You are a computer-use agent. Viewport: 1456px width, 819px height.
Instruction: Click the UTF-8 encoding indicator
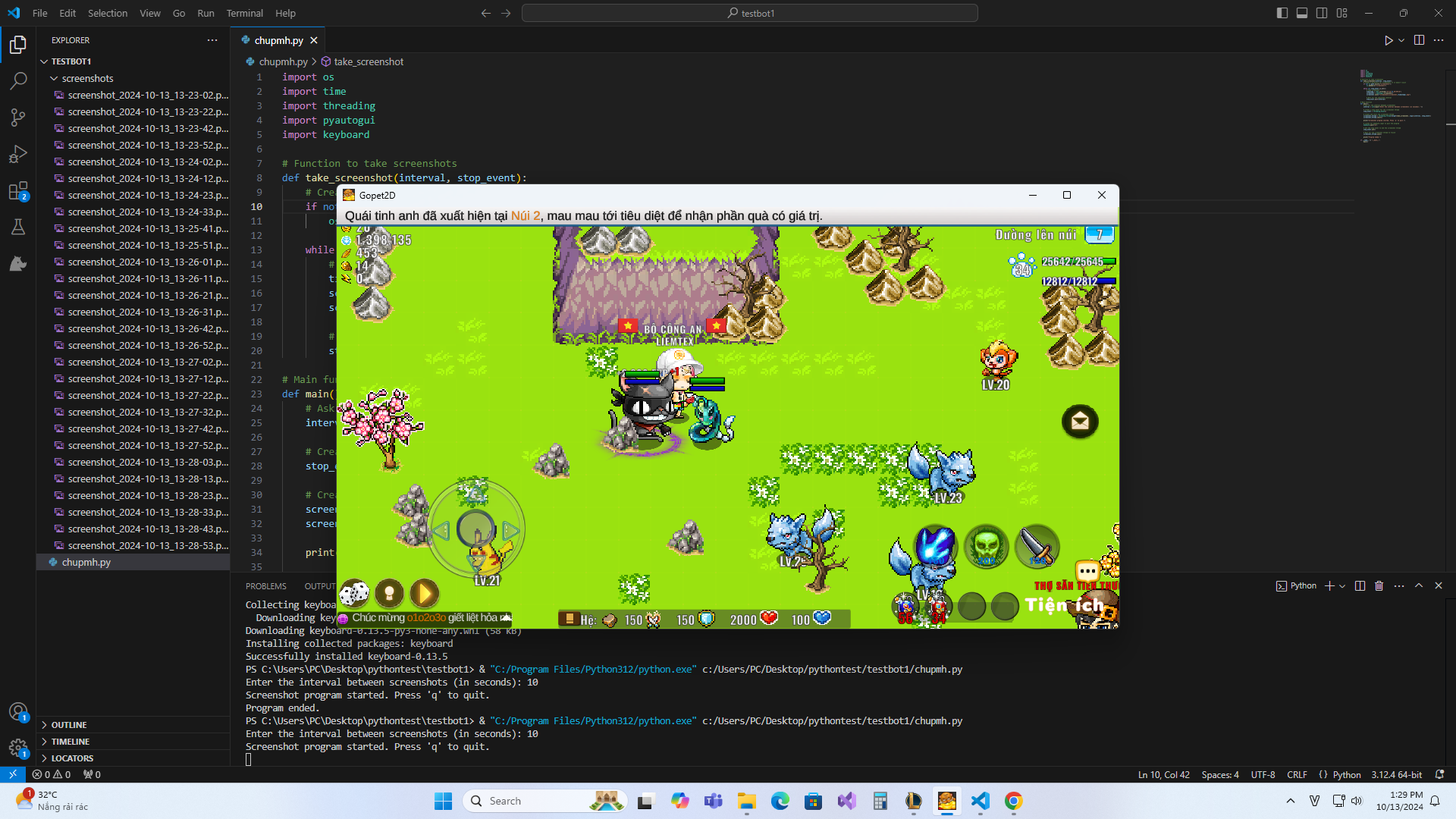click(1263, 774)
